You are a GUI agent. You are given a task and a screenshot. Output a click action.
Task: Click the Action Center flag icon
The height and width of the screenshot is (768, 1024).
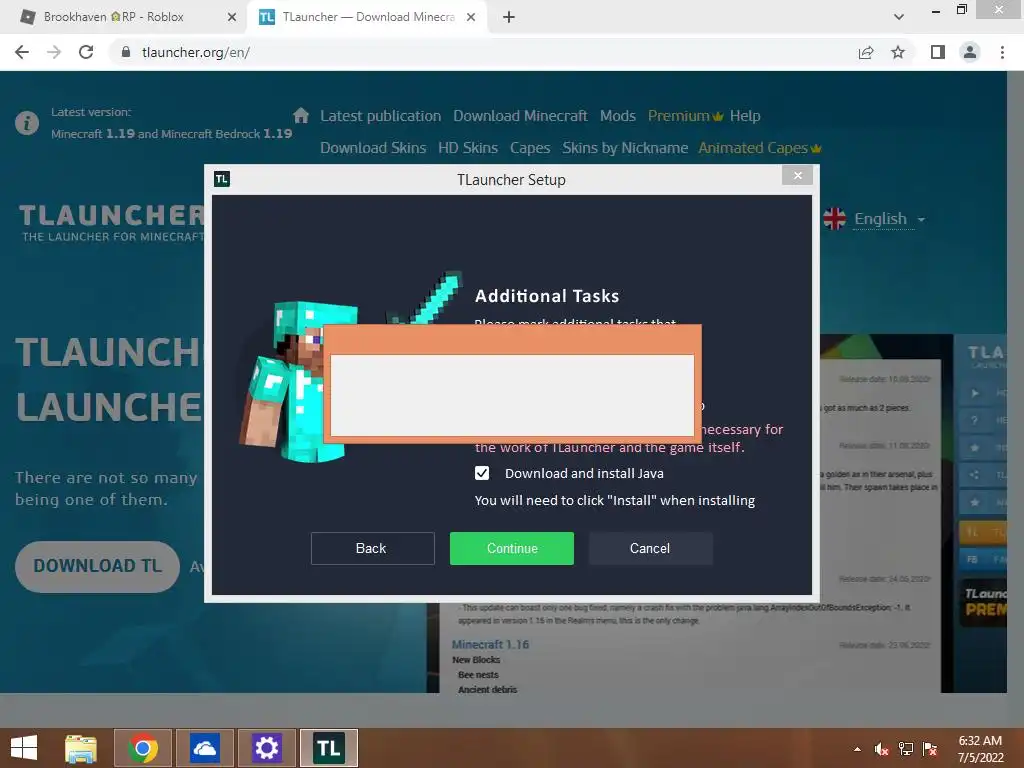pyautogui.click(x=930, y=749)
